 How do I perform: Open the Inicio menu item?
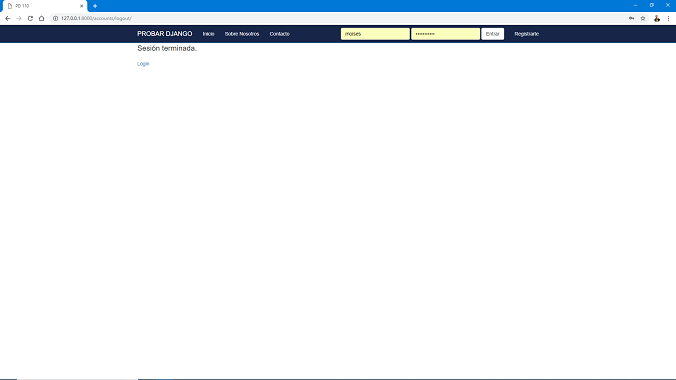(208, 34)
